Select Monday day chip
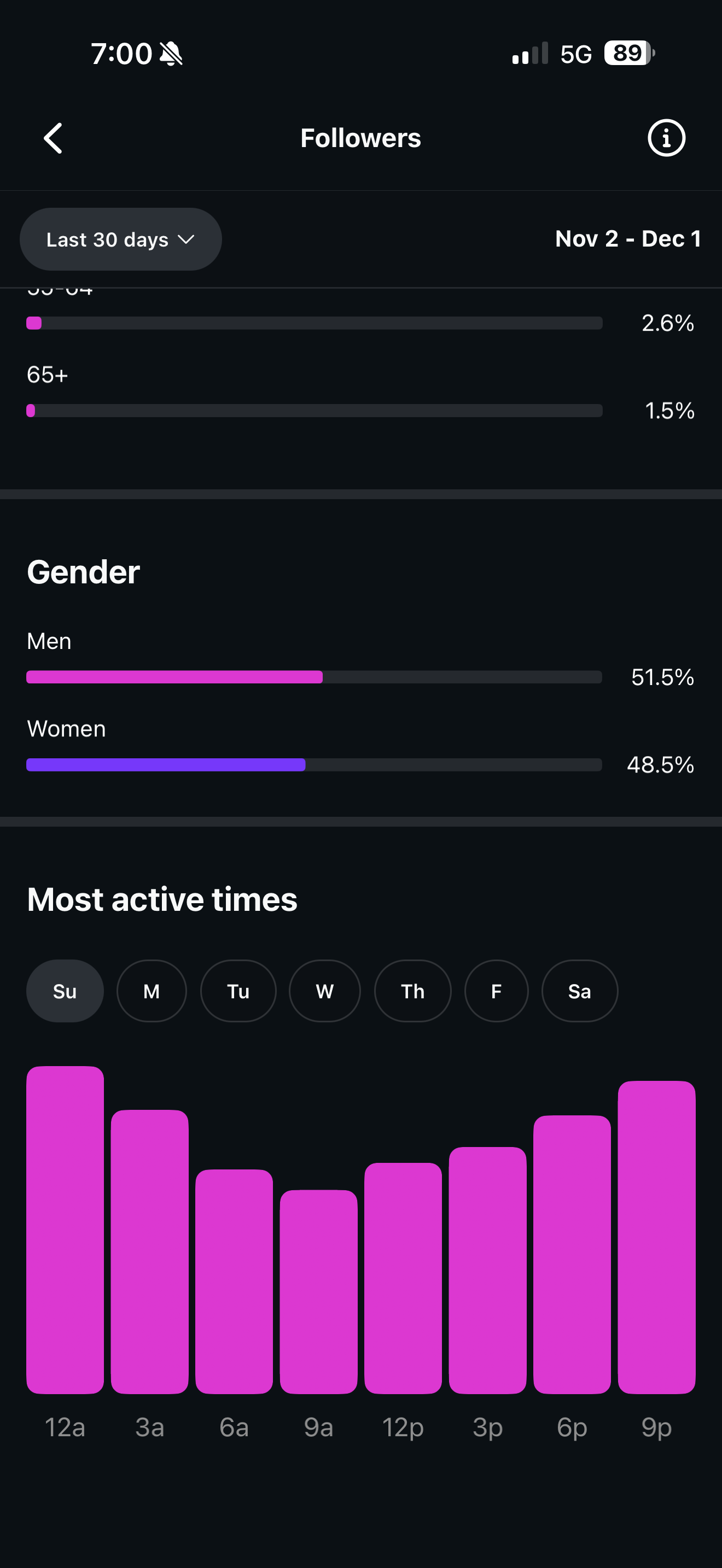This screenshot has width=722, height=1568. coord(152,991)
